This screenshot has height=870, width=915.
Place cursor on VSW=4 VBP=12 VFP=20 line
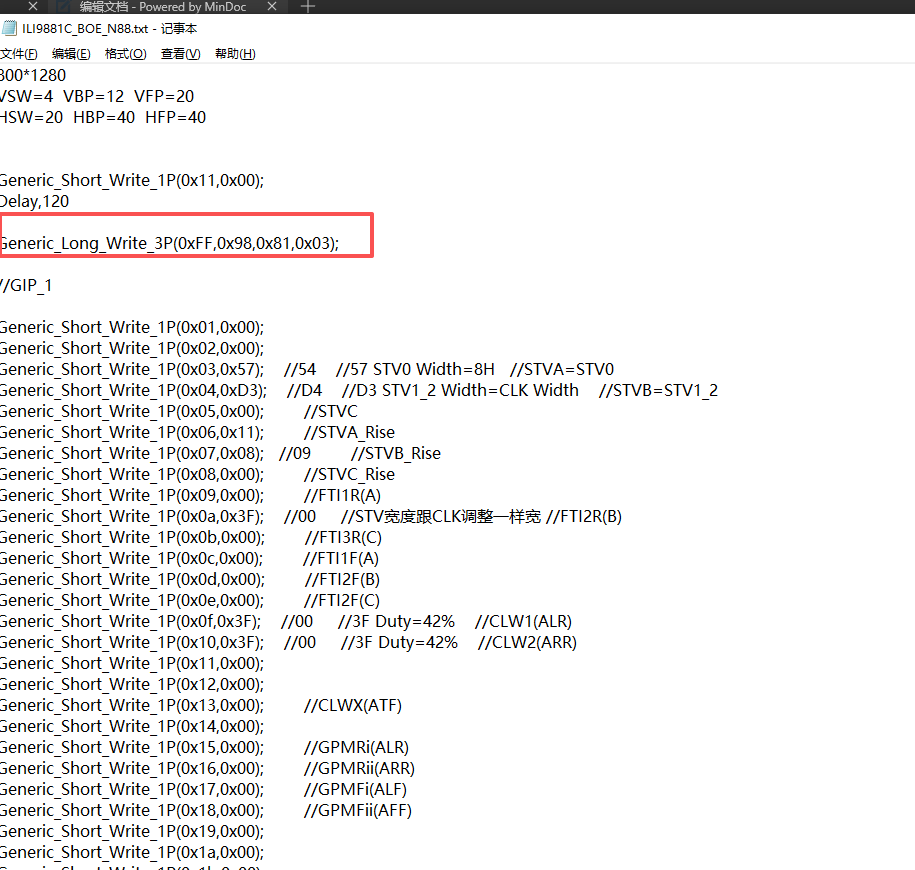[x=98, y=97]
